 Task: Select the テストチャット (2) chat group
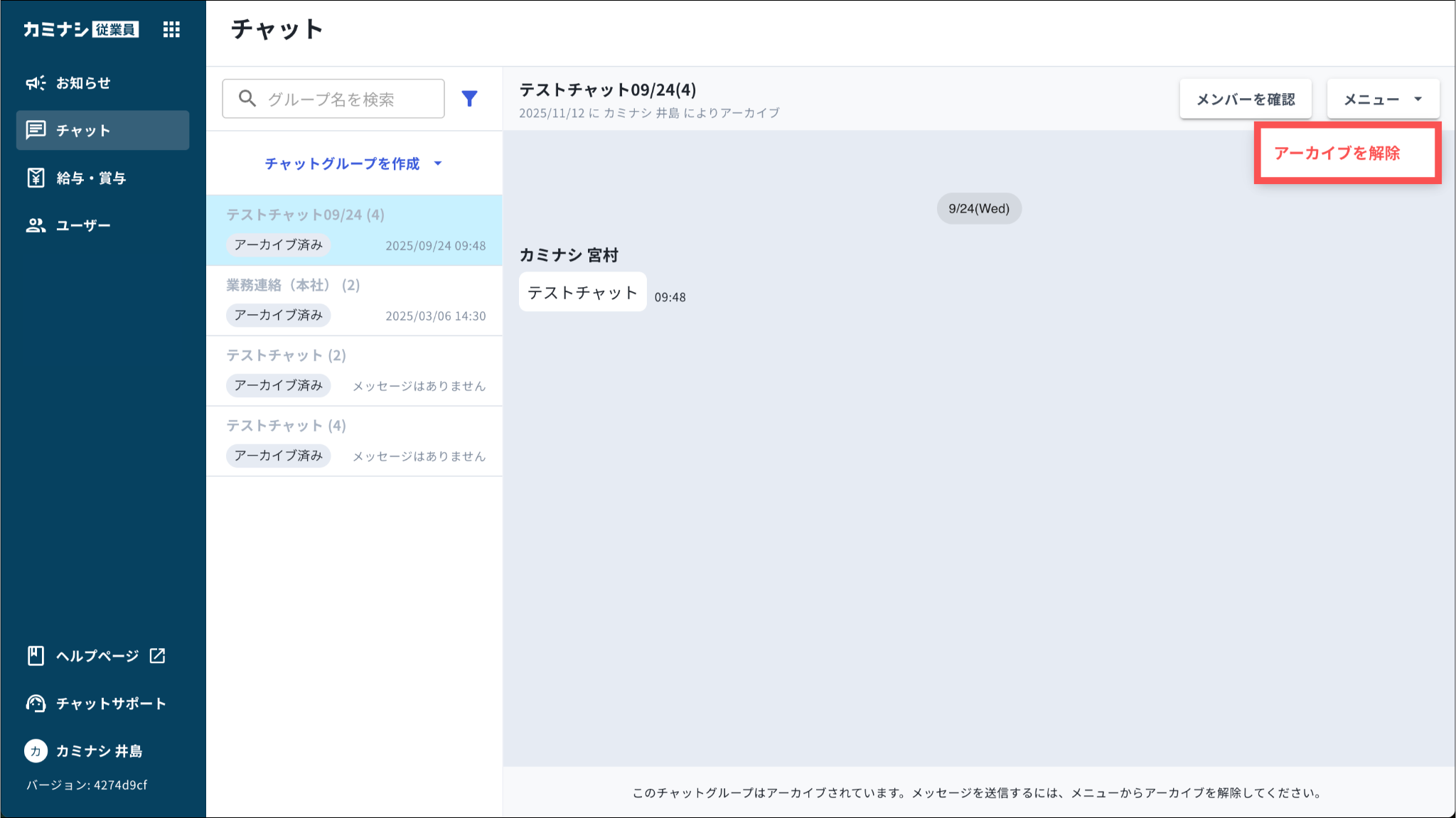354,370
